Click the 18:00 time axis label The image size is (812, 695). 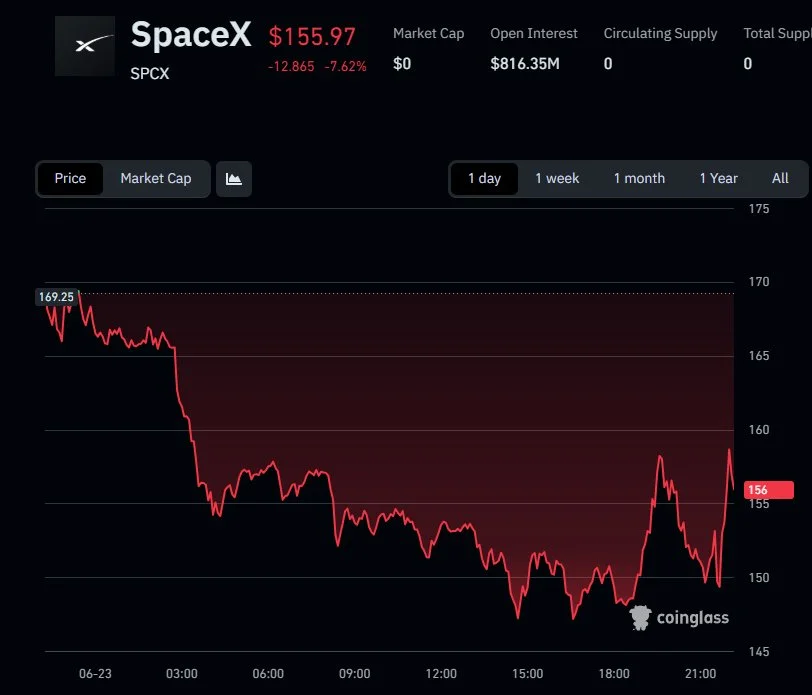coord(614,674)
